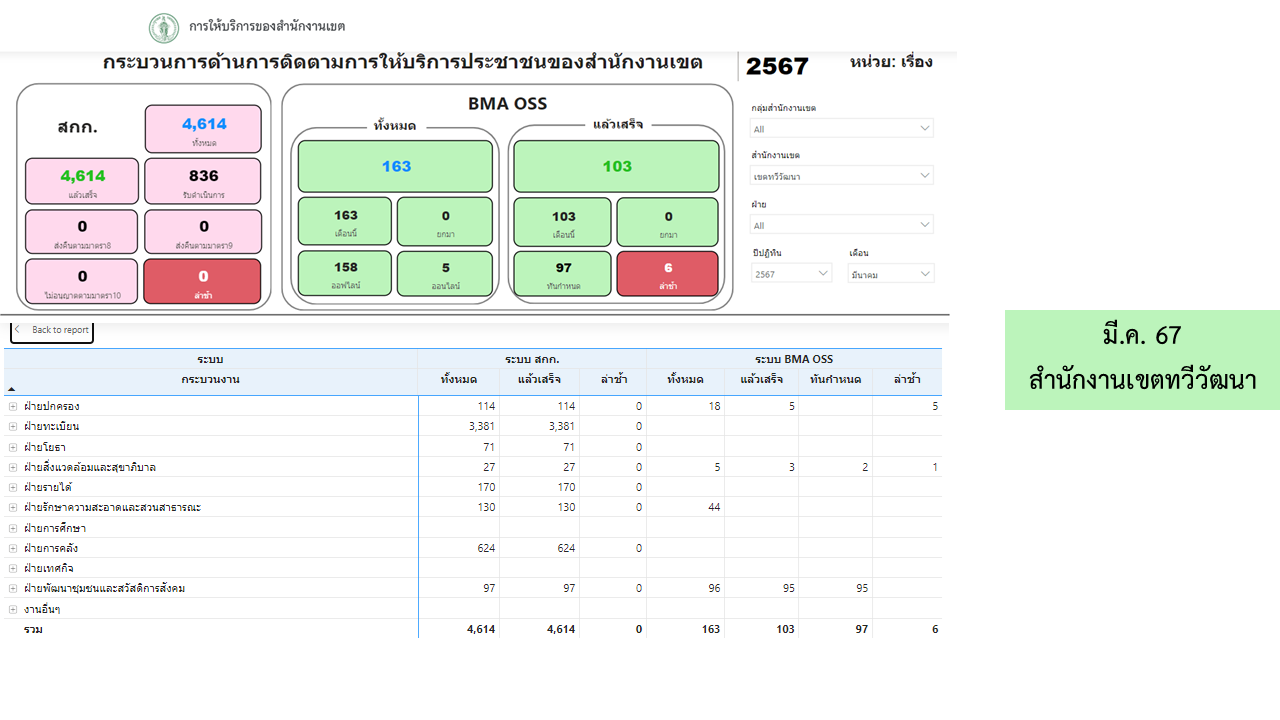Click the back arrow chevron beside Back to report

pyautogui.click(x=18, y=330)
